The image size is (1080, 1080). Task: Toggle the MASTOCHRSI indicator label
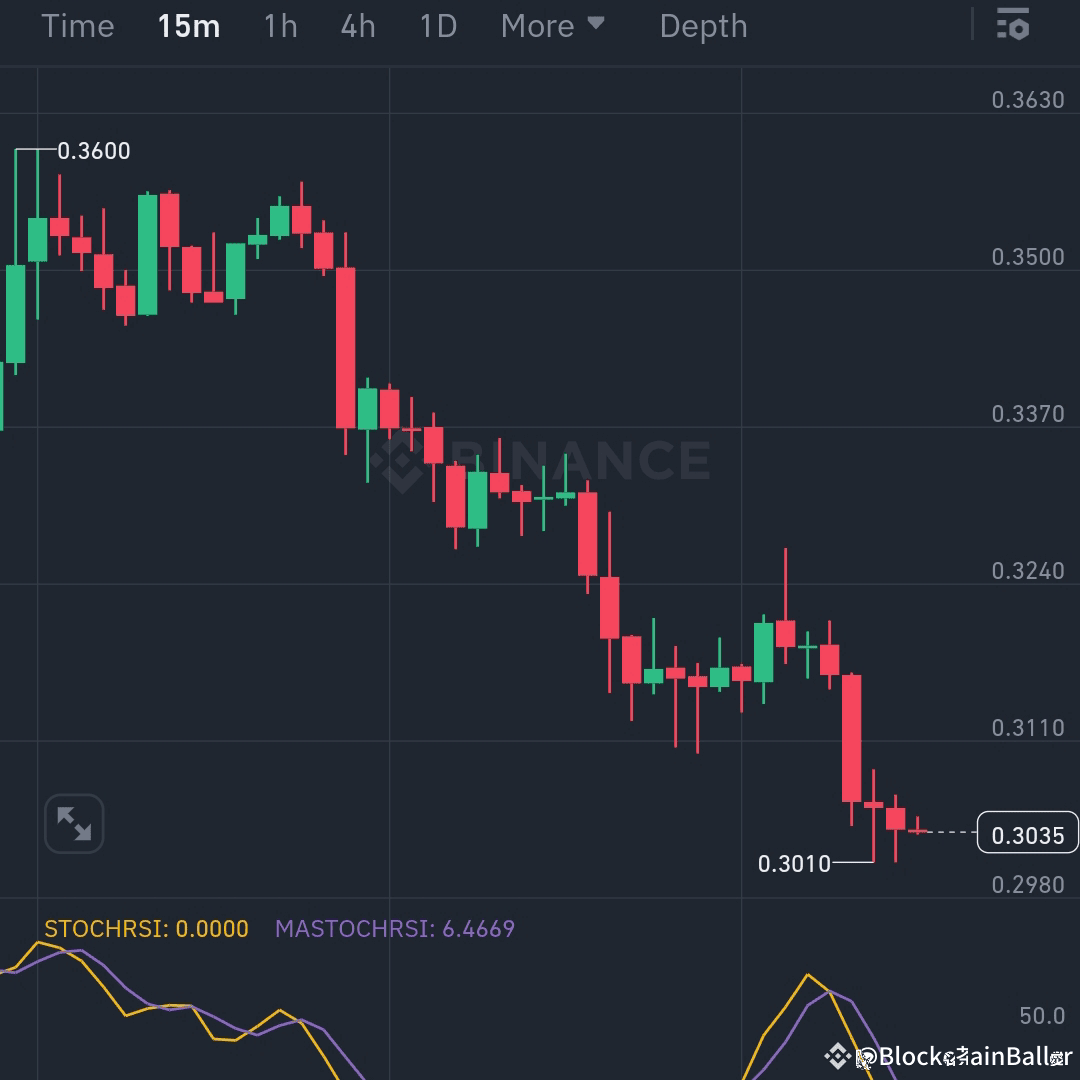(x=395, y=929)
